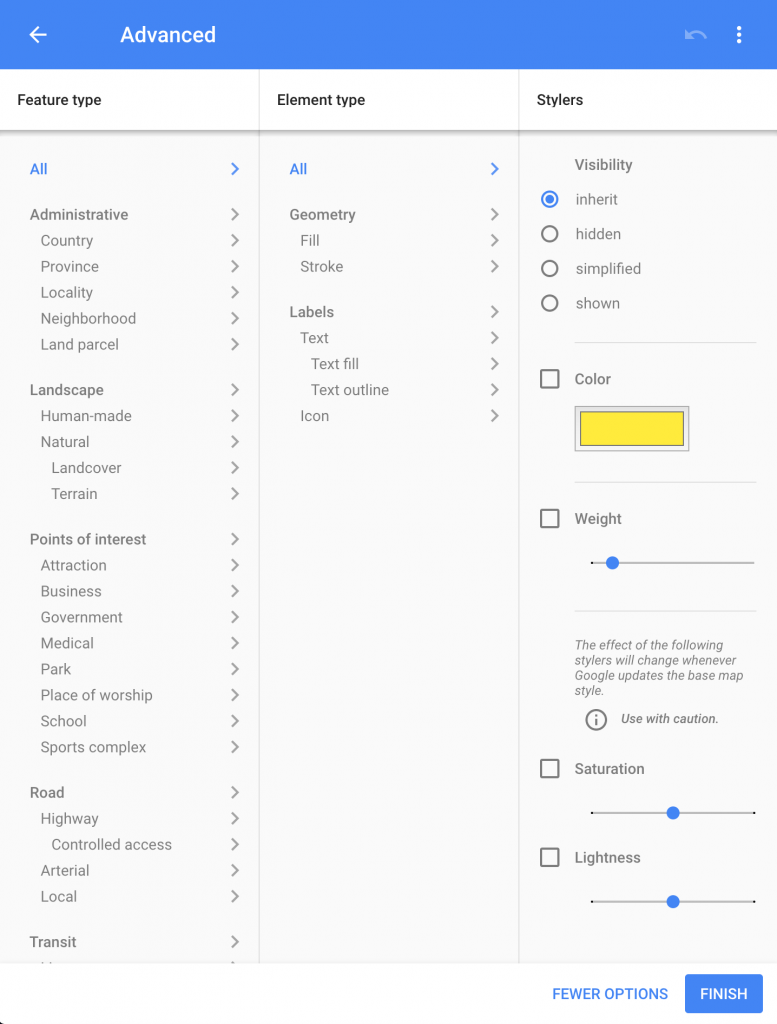Click the undo icon in header
Screen dimensions: 777x1024
pyautogui.click(x=695, y=35)
